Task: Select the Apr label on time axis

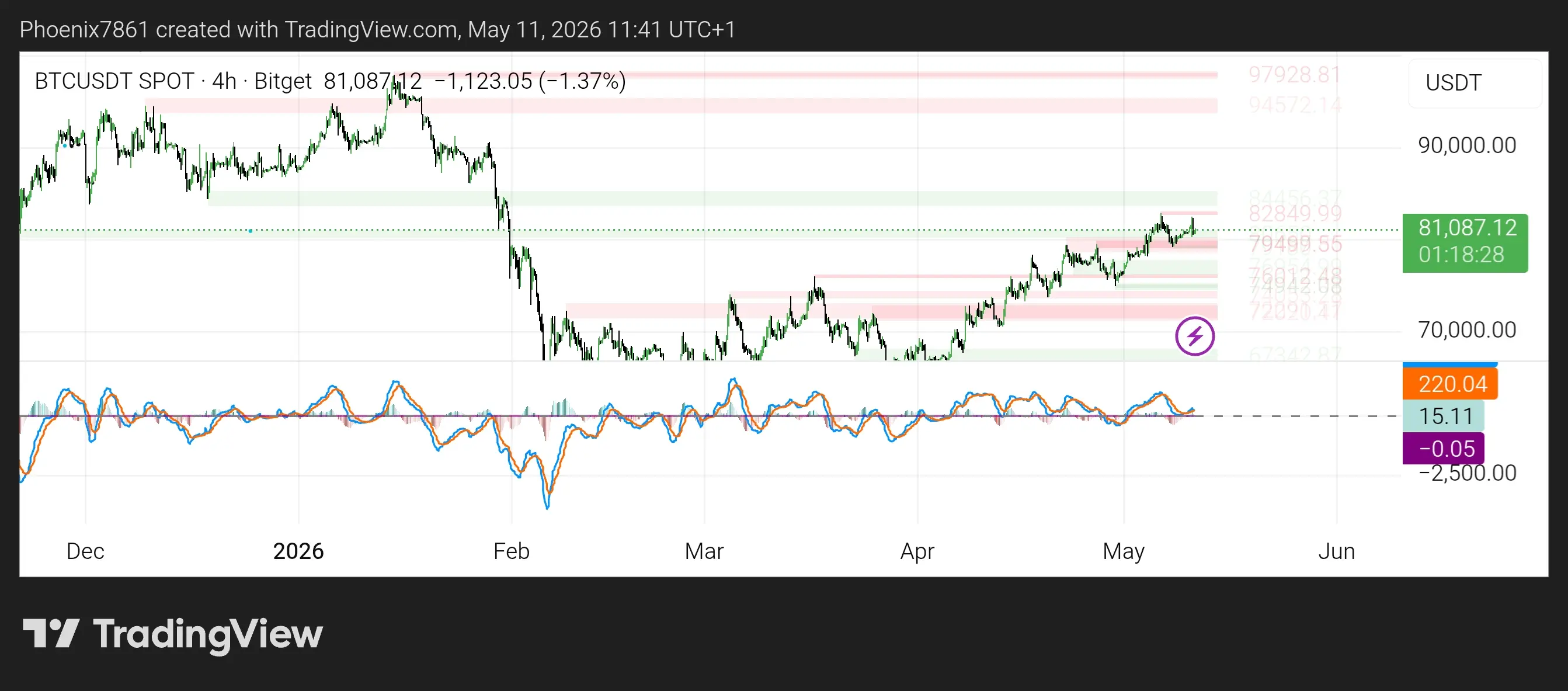Action: click(917, 551)
